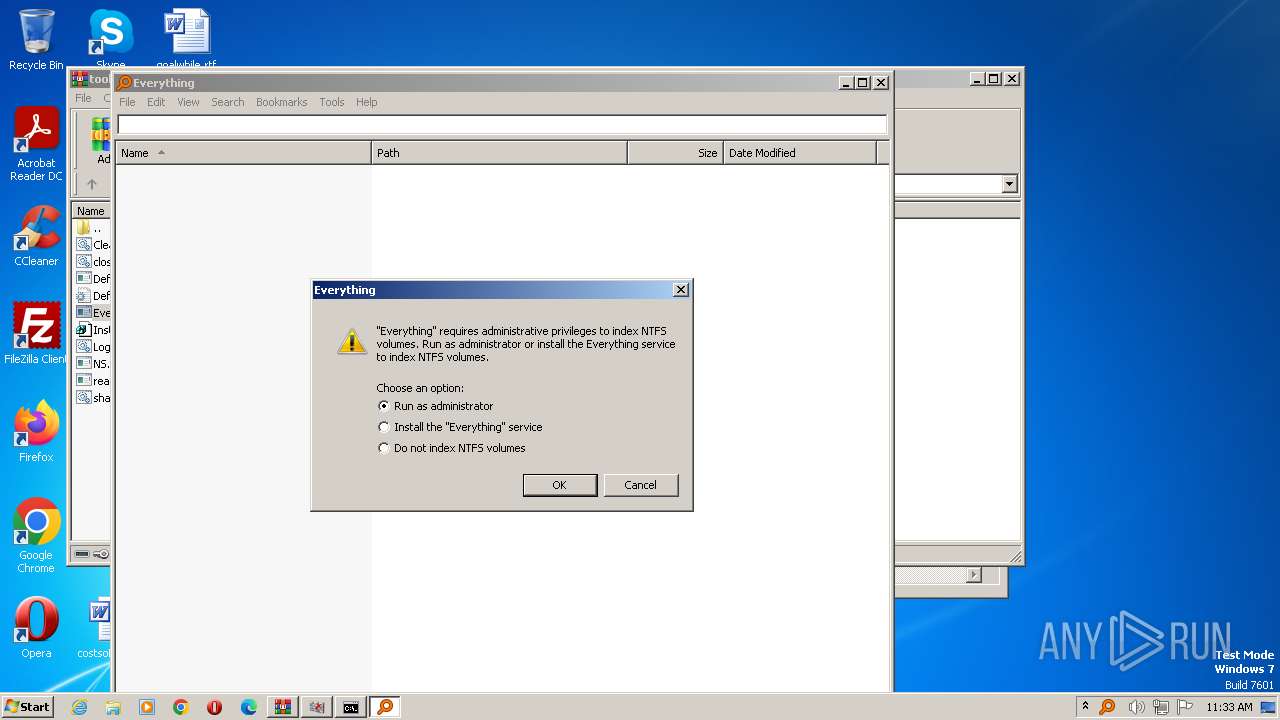Open the Action Center flag icon
Image resolution: width=1280 pixels, height=720 pixels.
[x=1186, y=707]
